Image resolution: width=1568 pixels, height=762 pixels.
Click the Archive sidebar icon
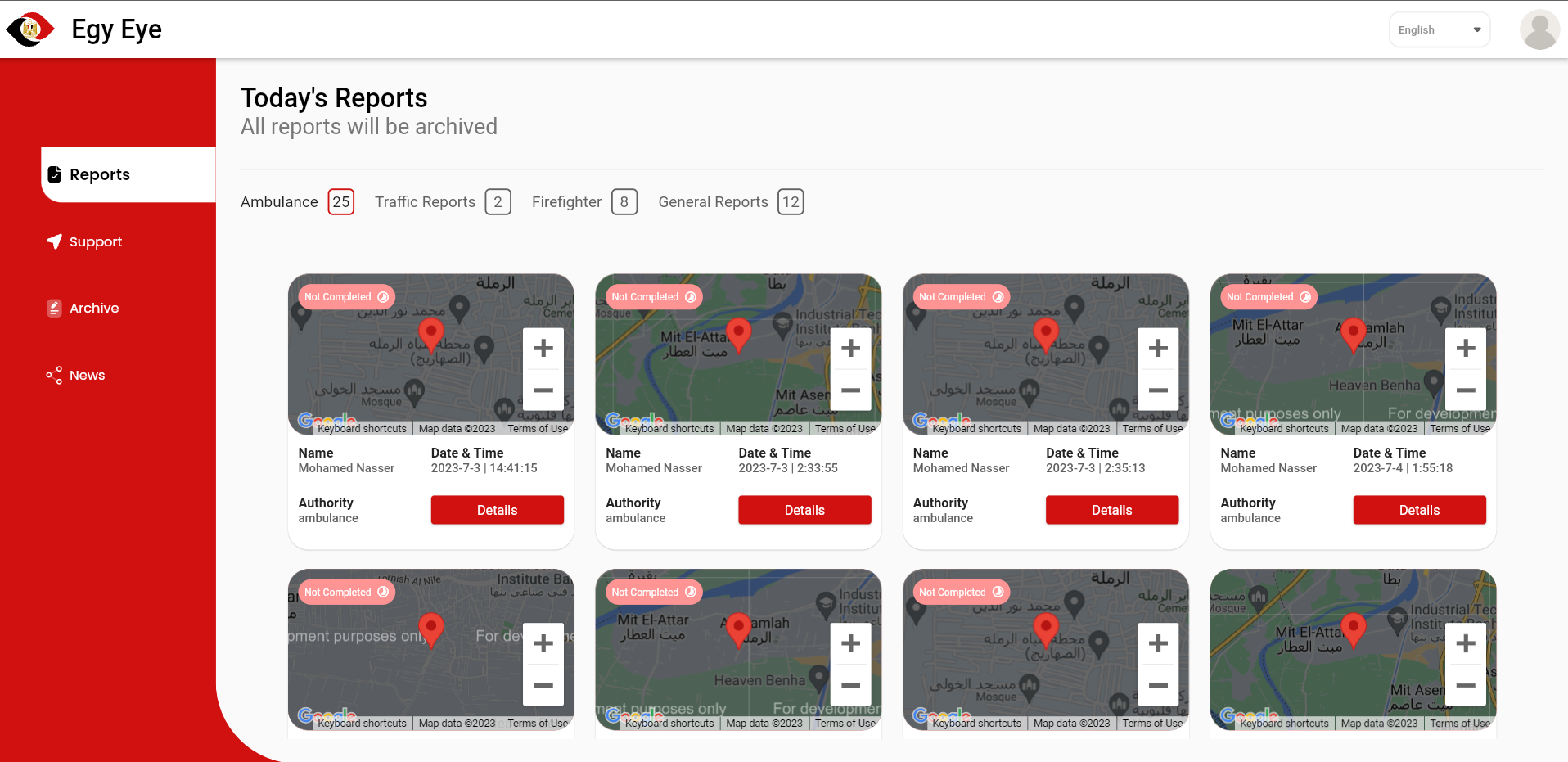pyautogui.click(x=54, y=308)
